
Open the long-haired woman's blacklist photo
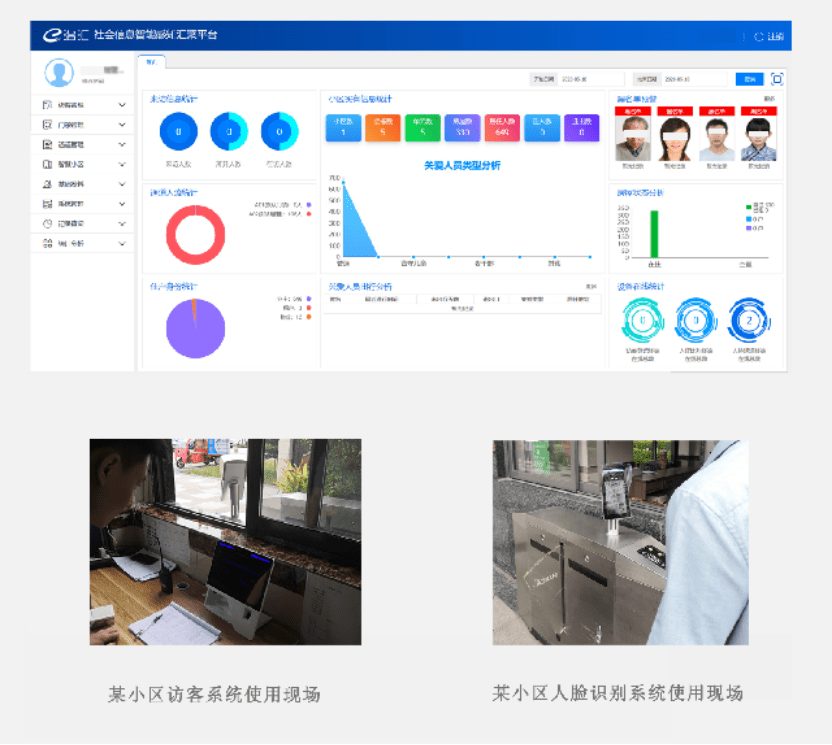(x=674, y=138)
